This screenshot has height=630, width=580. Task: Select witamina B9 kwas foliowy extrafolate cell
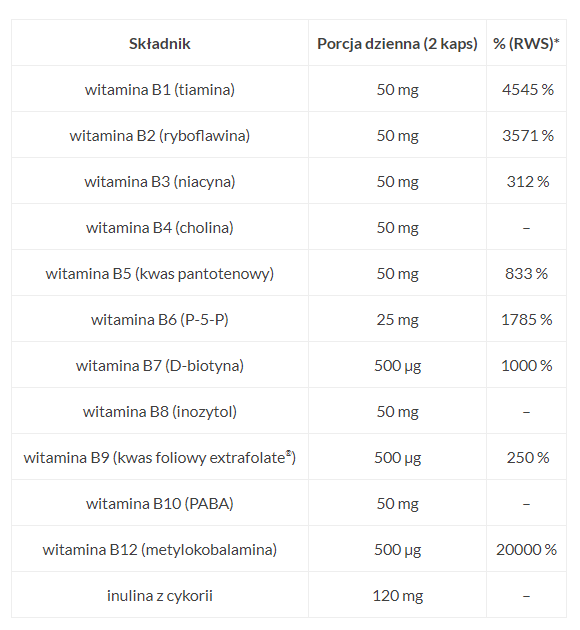coord(159,458)
